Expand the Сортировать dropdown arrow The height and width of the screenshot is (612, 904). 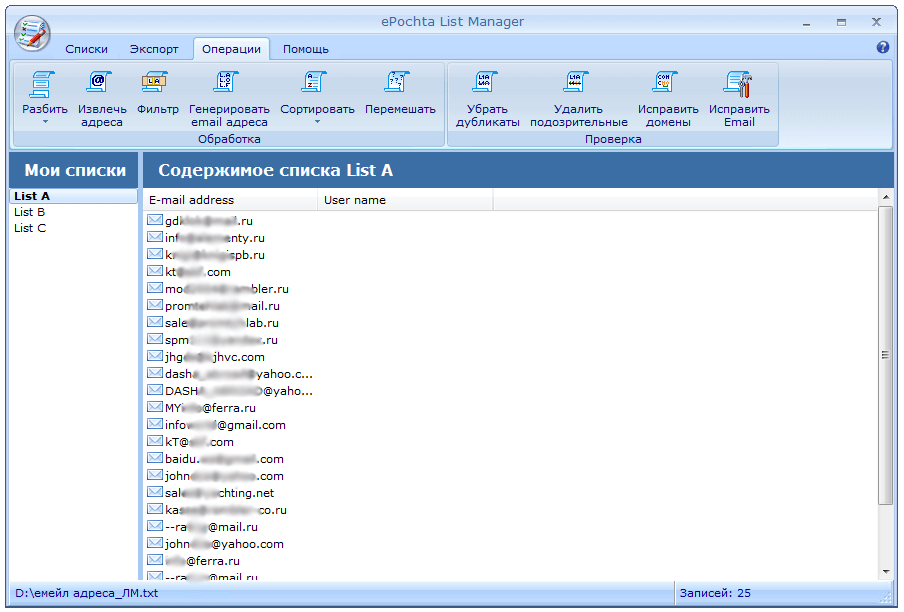point(317,122)
